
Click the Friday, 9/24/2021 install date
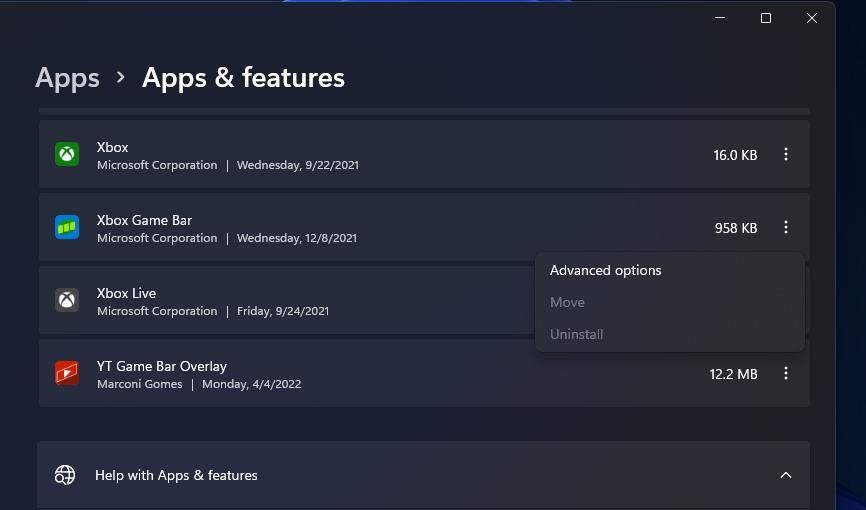(x=283, y=311)
